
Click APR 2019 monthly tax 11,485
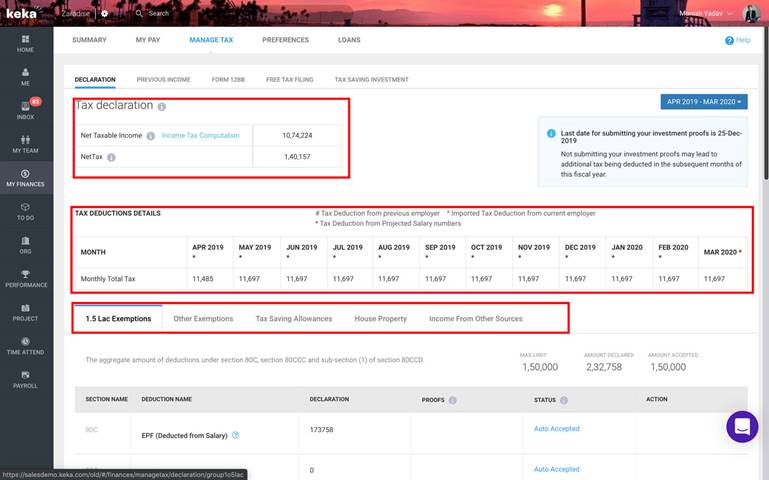pyautogui.click(x=203, y=278)
